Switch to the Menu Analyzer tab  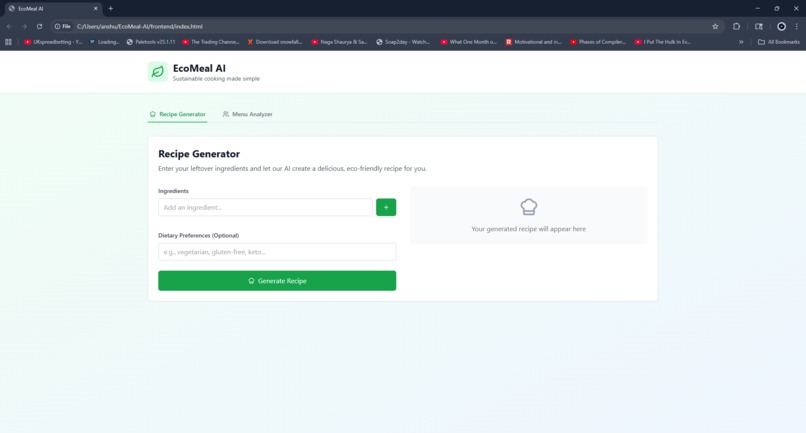coord(247,114)
